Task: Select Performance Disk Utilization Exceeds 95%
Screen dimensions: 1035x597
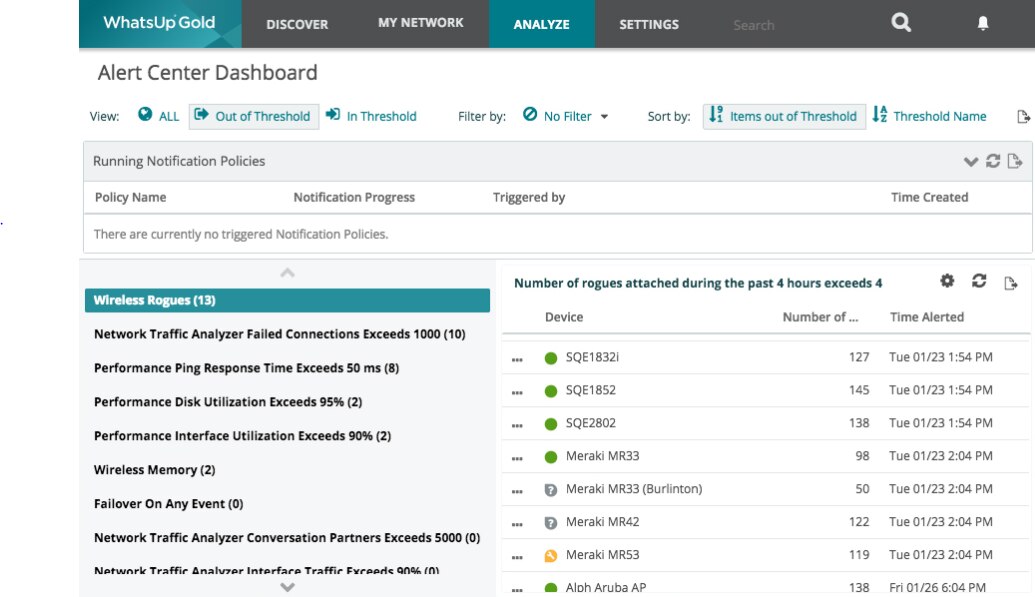Action: [x=228, y=402]
